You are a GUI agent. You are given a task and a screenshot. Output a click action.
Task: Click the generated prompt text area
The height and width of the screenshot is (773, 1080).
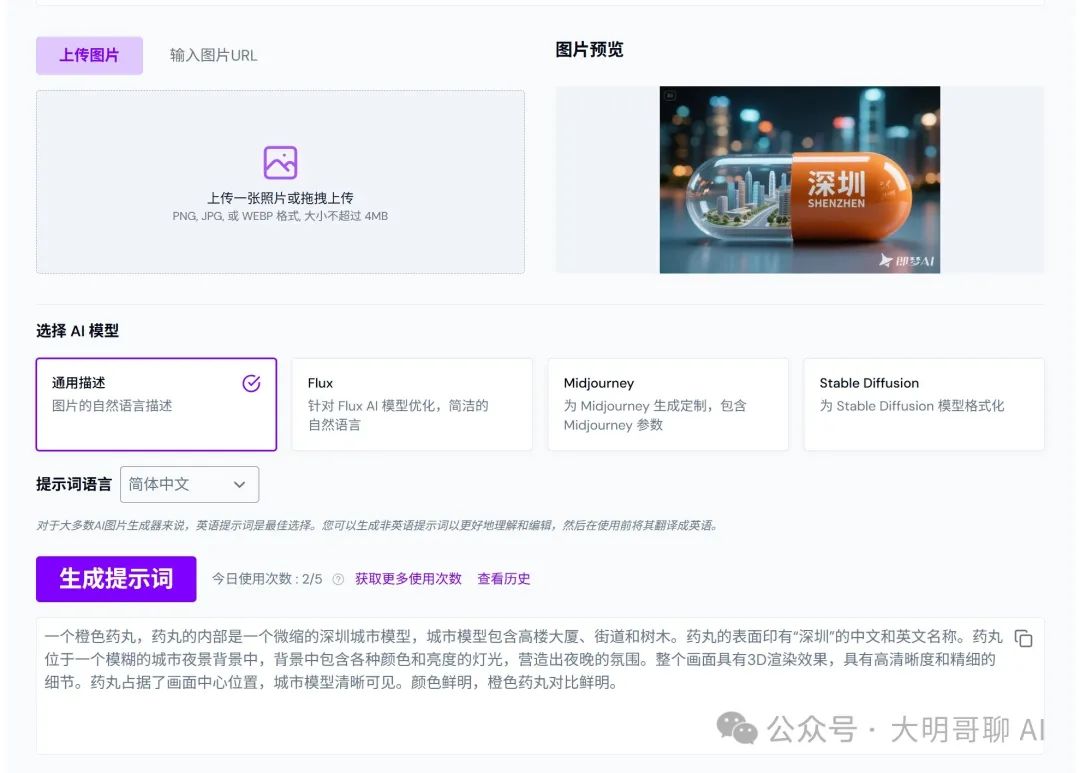540,686
